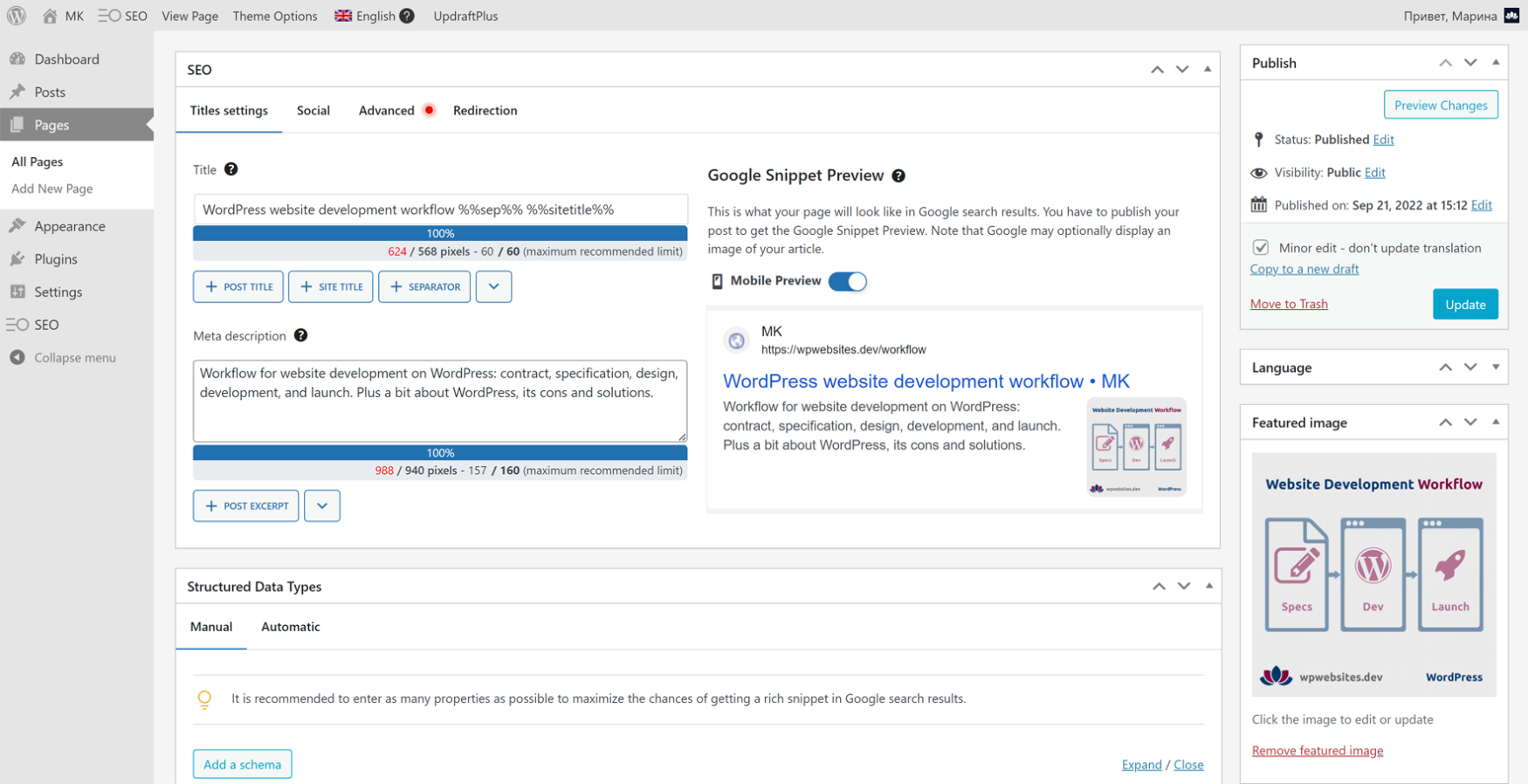Click the Close schemas link
The height and width of the screenshot is (784, 1528).
pyautogui.click(x=1188, y=765)
